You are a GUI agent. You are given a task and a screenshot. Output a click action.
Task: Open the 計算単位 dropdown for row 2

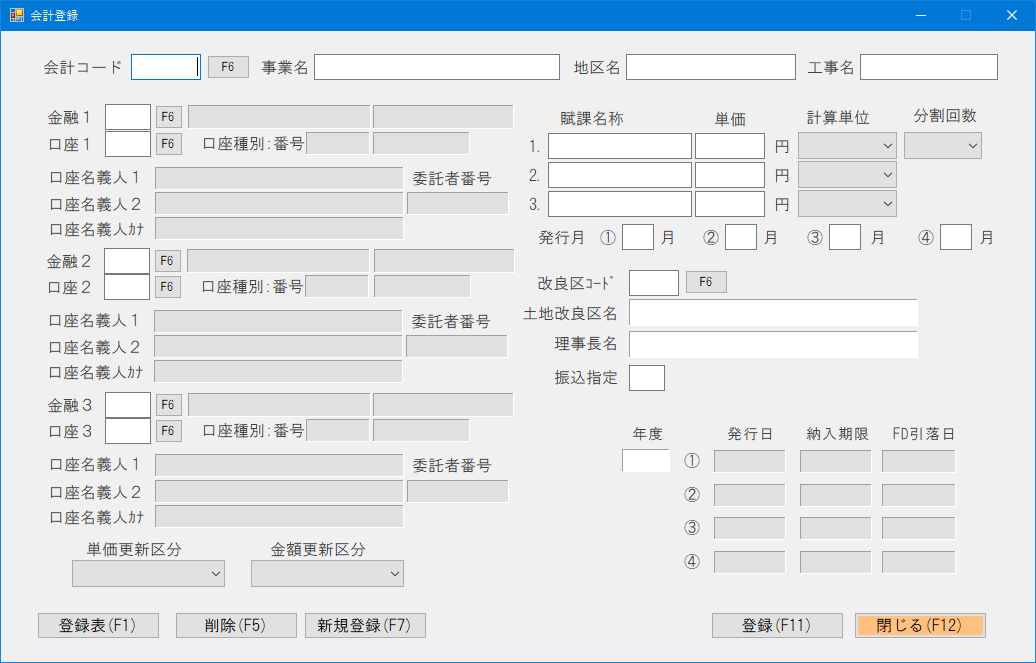[845, 174]
